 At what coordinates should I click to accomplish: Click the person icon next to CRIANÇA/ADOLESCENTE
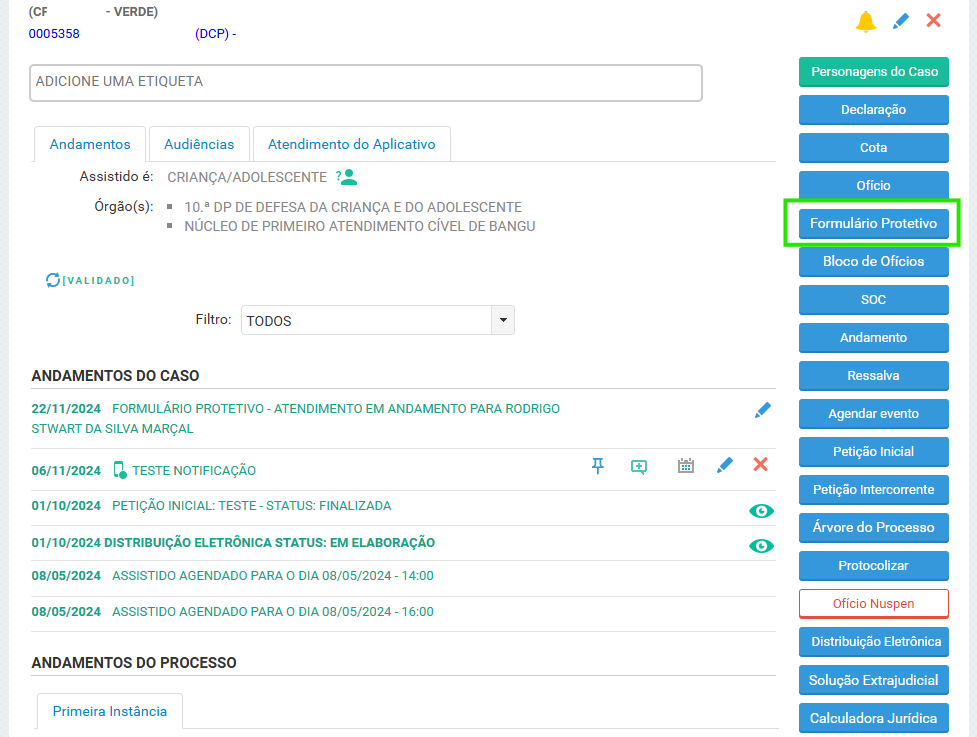pos(348,177)
